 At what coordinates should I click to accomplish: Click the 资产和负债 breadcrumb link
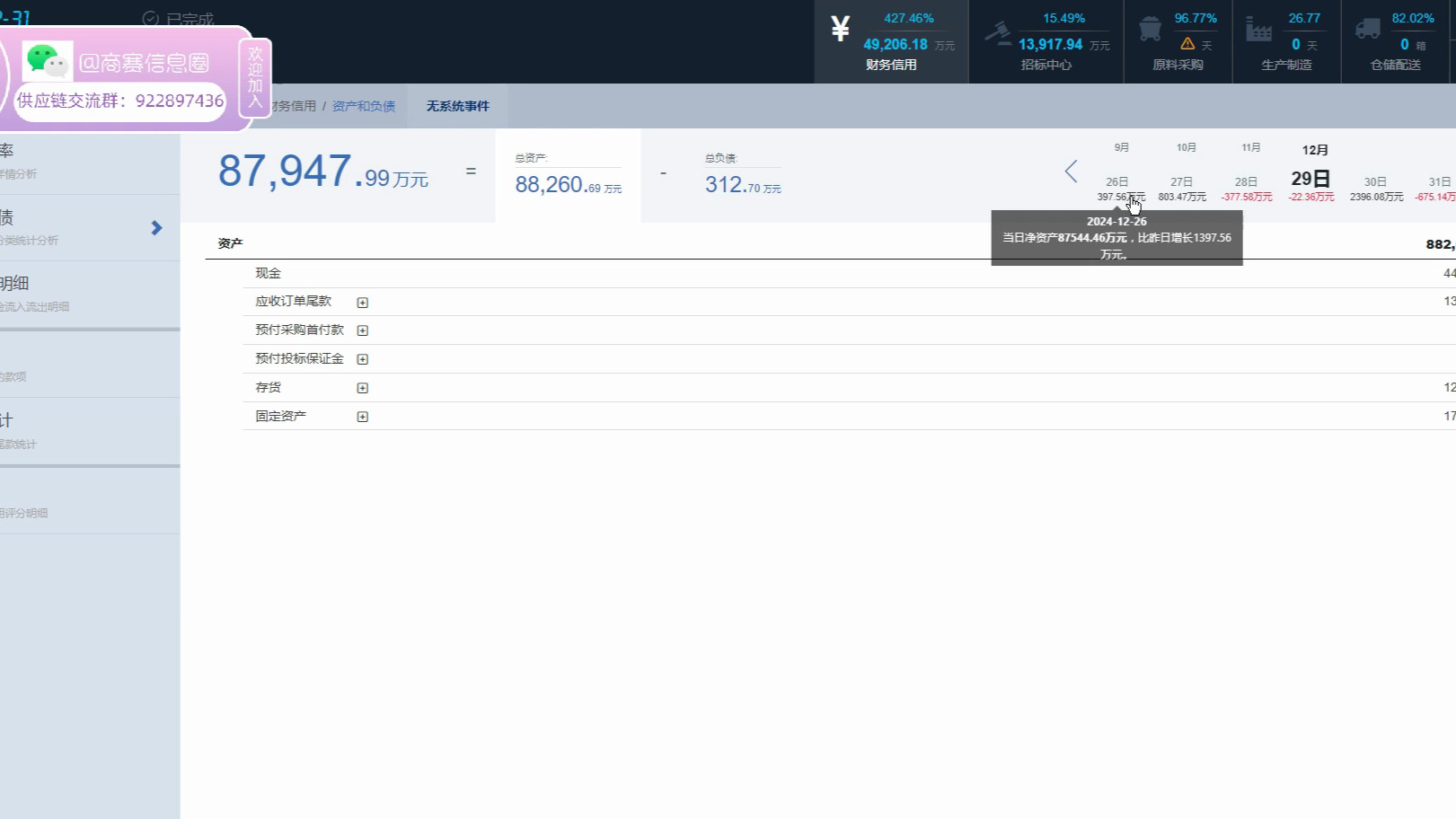point(364,106)
